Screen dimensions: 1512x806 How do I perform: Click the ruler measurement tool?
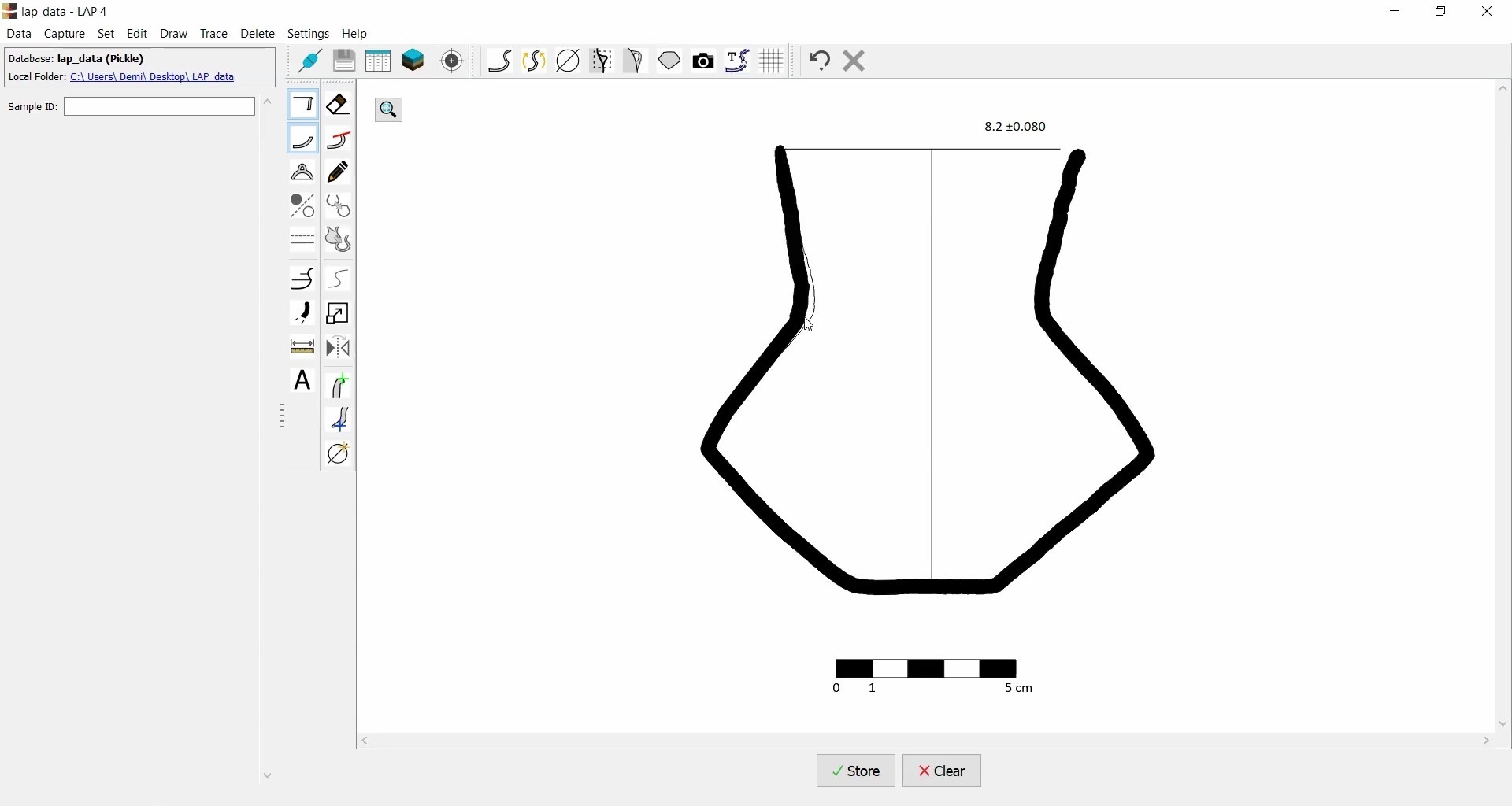pos(304,348)
